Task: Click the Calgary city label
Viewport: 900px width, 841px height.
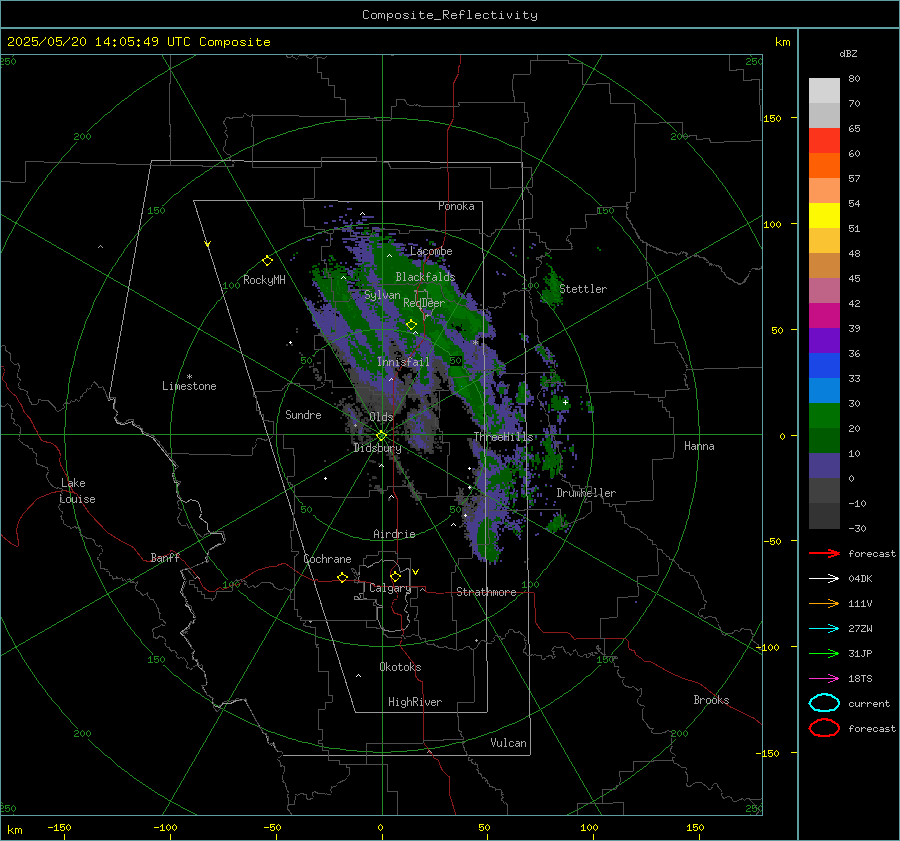Action: click(x=390, y=588)
